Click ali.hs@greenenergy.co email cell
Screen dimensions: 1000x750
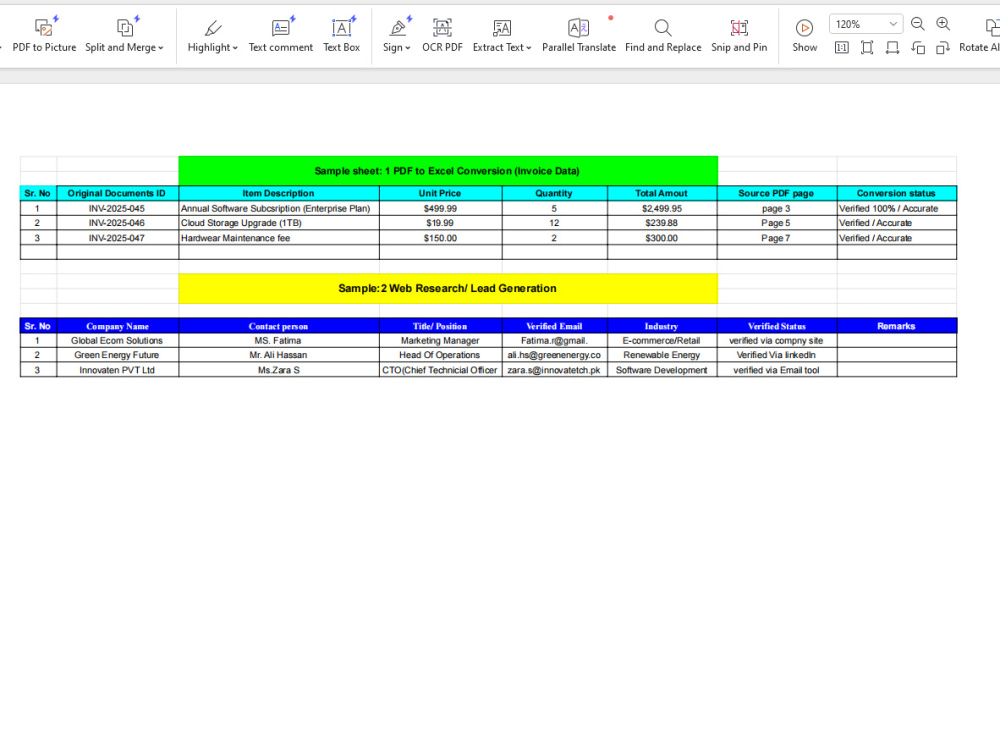pos(554,355)
